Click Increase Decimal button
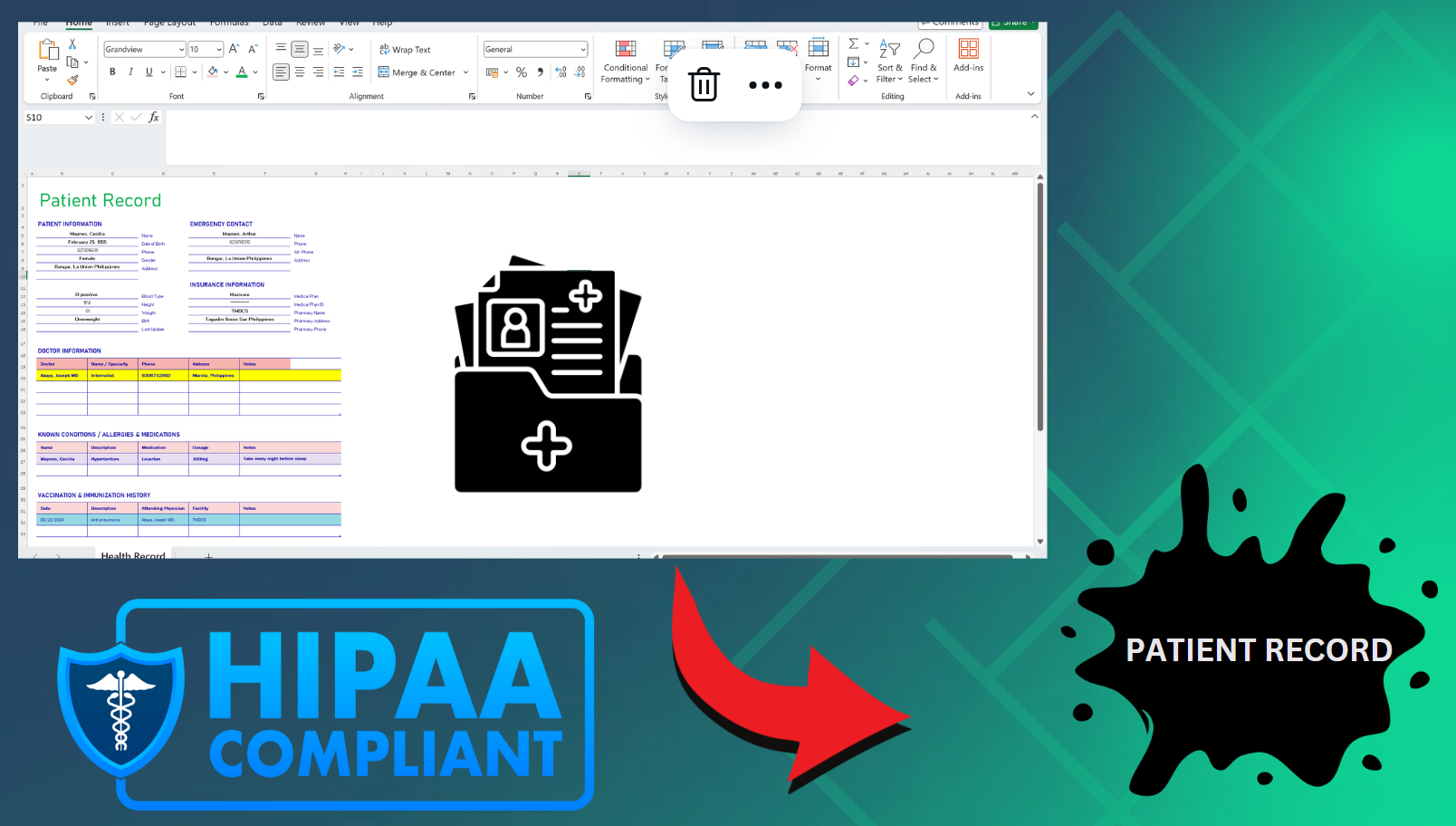Image resolution: width=1456 pixels, height=826 pixels. 560,72
